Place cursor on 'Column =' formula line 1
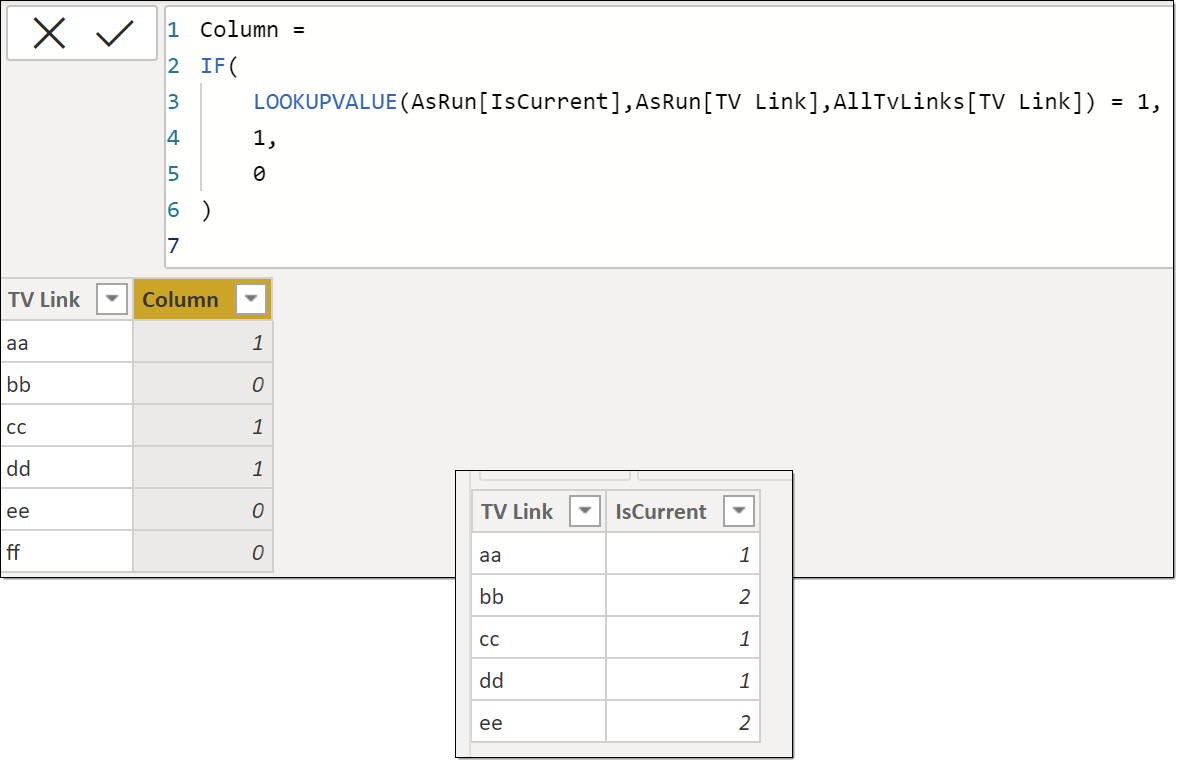The height and width of the screenshot is (763, 1179). [x=253, y=30]
